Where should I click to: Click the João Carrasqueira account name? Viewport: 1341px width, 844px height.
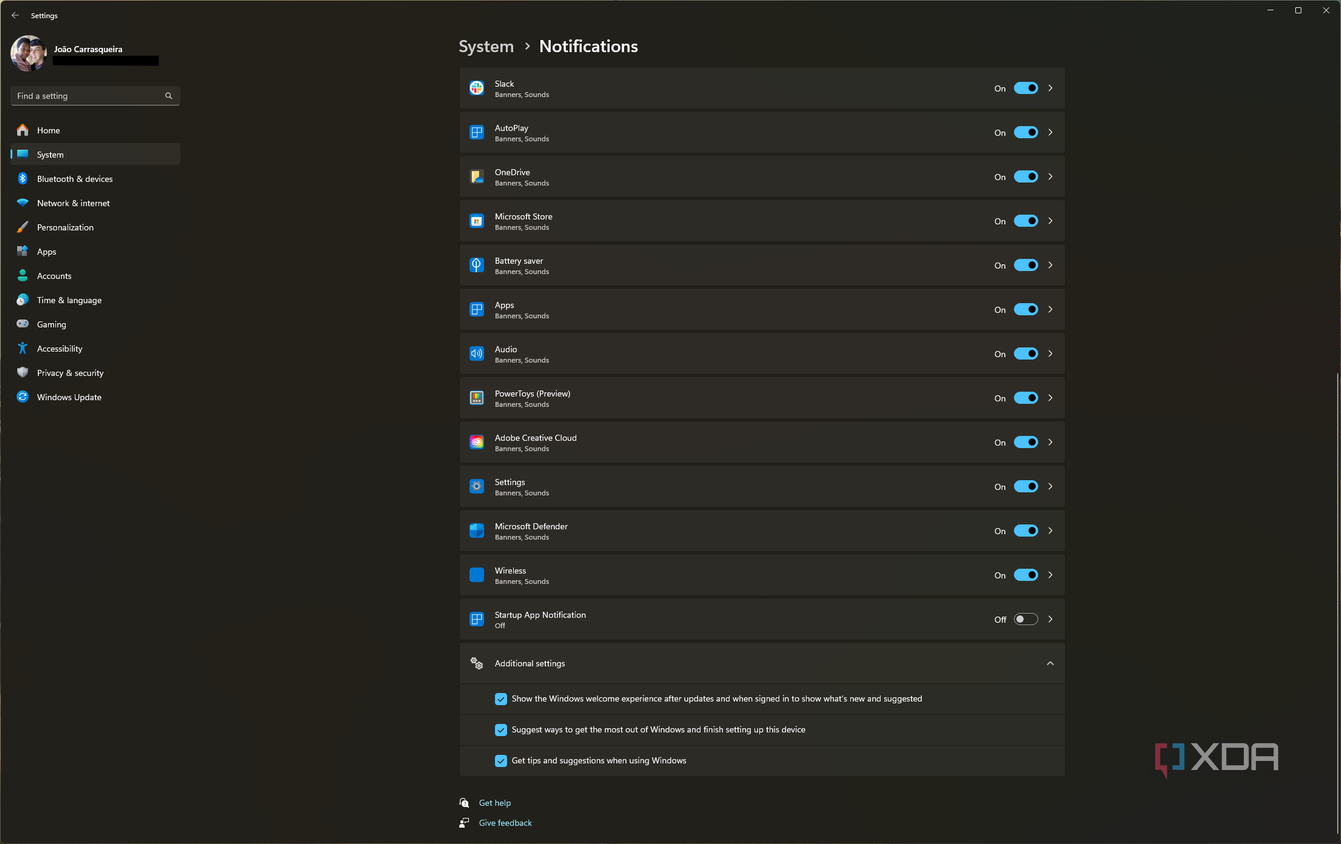[x=88, y=49]
